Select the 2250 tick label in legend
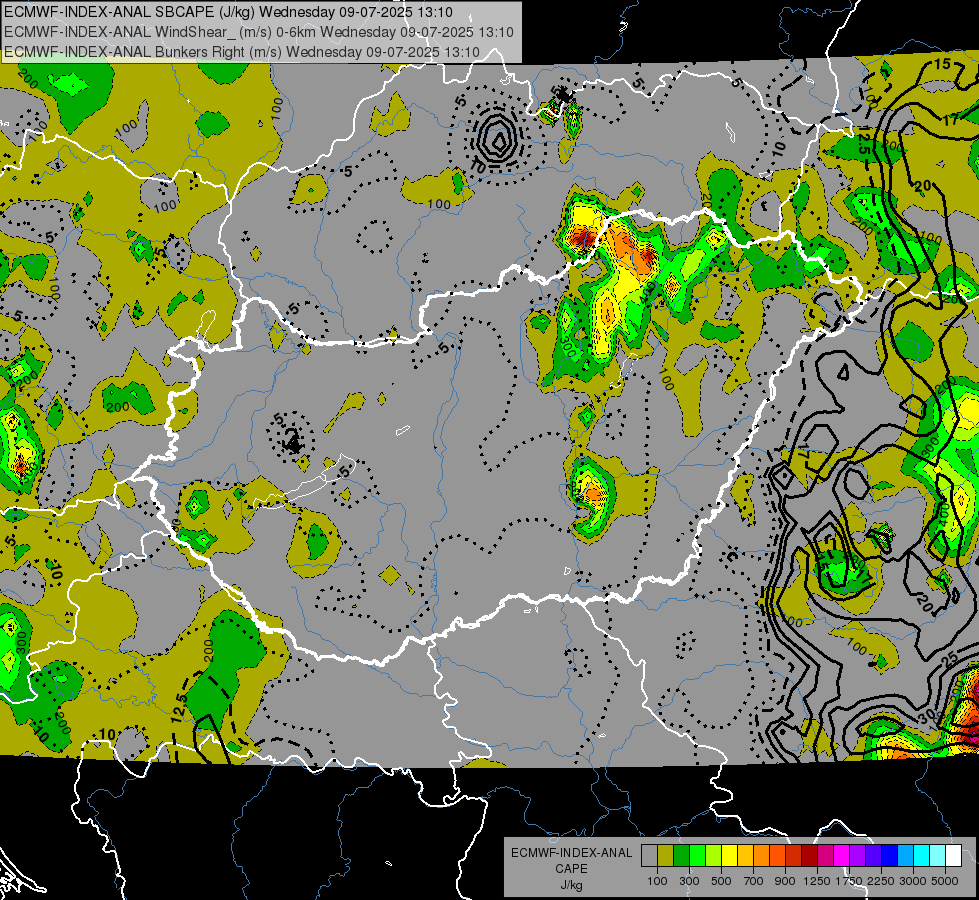This screenshot has height=900, width=979. point(880,881)
